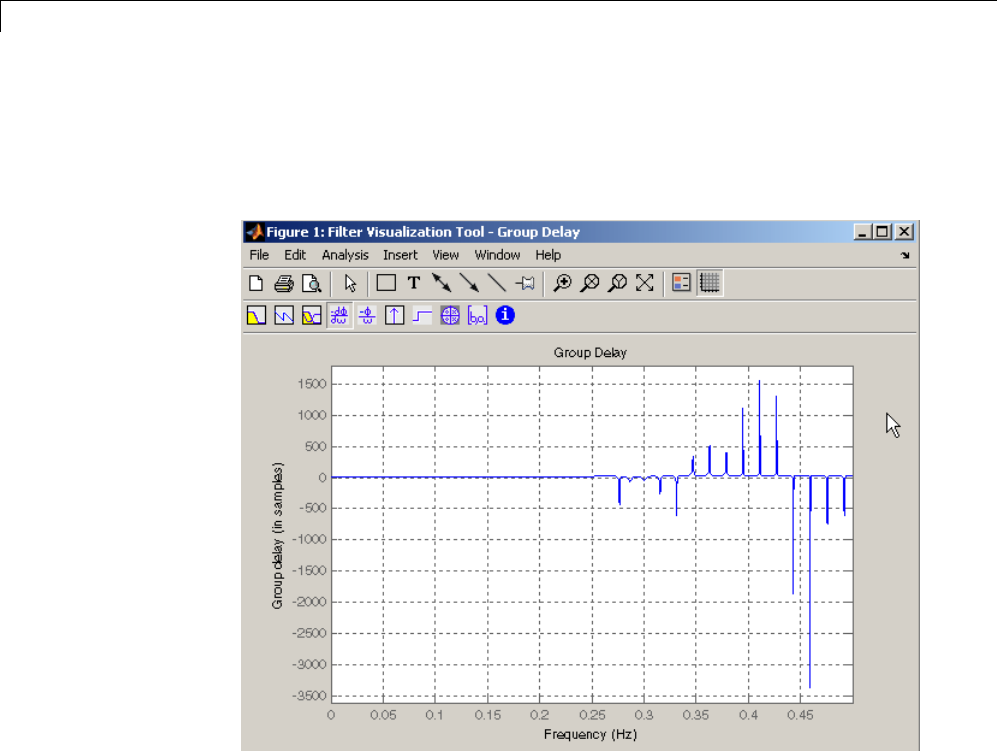
Task: Open the Insert menu
Action: click(400, 255)
